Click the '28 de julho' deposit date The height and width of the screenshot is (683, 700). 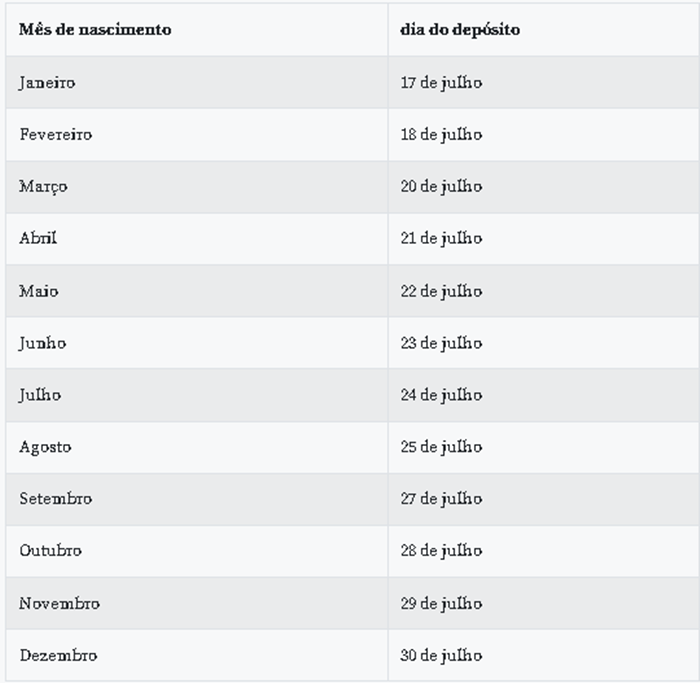(x=441, y=551)
